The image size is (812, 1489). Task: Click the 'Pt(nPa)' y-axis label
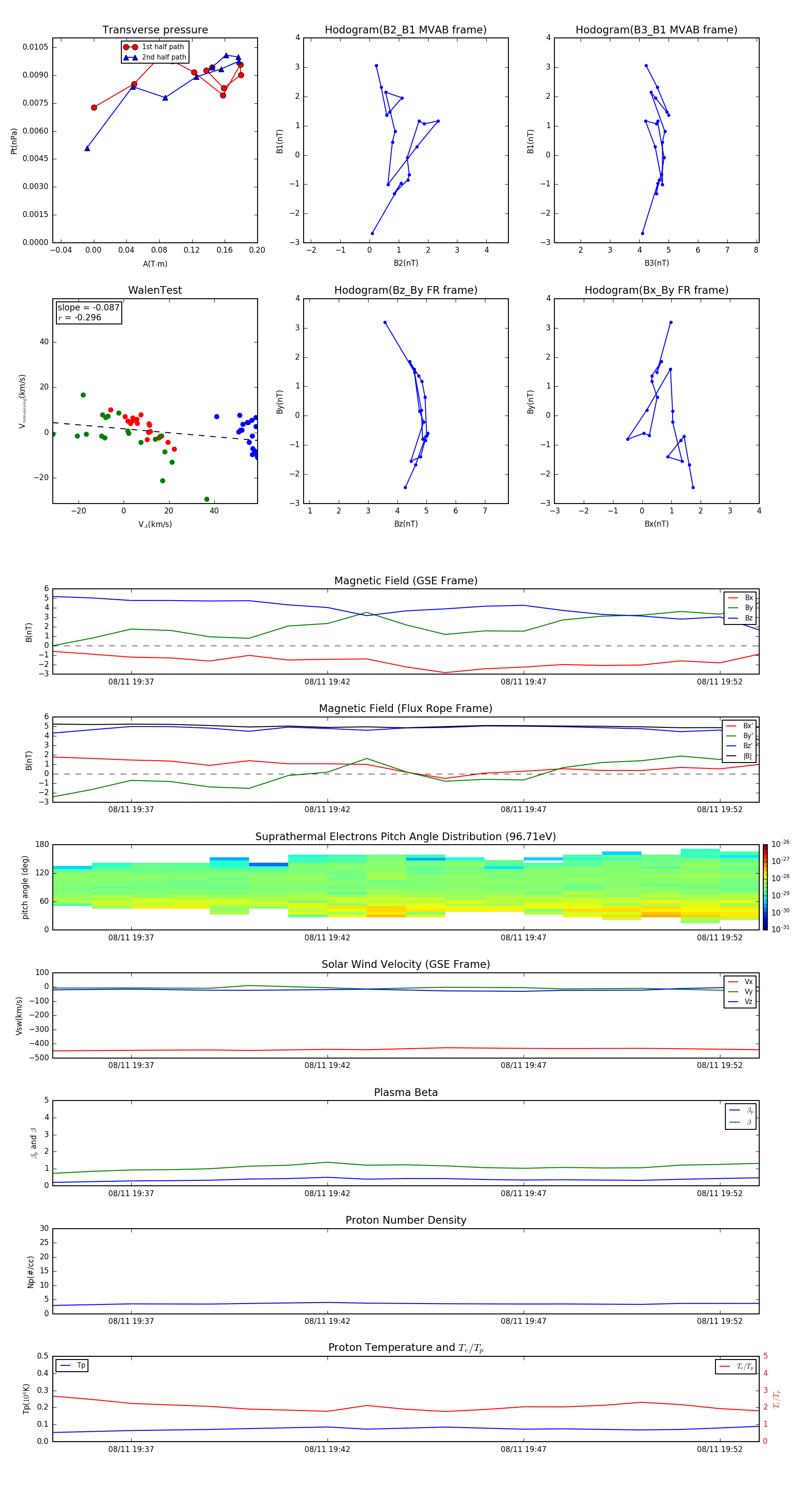(x=14, y=141)
